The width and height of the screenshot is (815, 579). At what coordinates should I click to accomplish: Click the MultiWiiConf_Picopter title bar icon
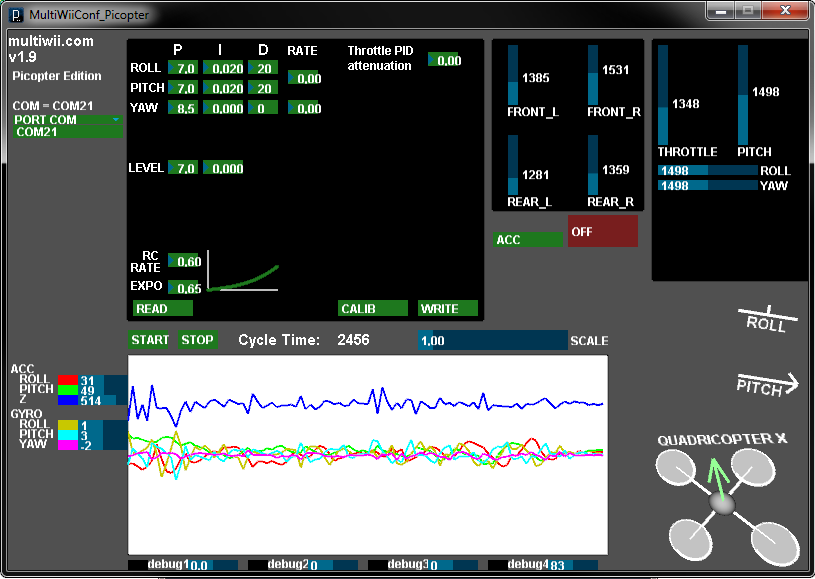17,15
